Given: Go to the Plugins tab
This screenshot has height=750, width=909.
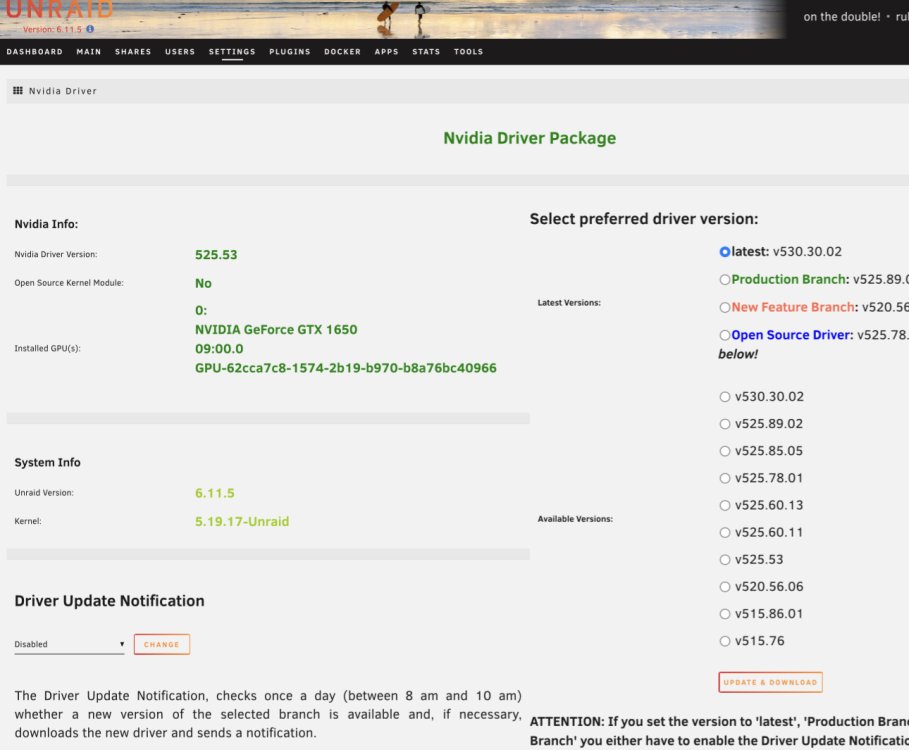Looking at the screenshot, I should coord(290,52).
